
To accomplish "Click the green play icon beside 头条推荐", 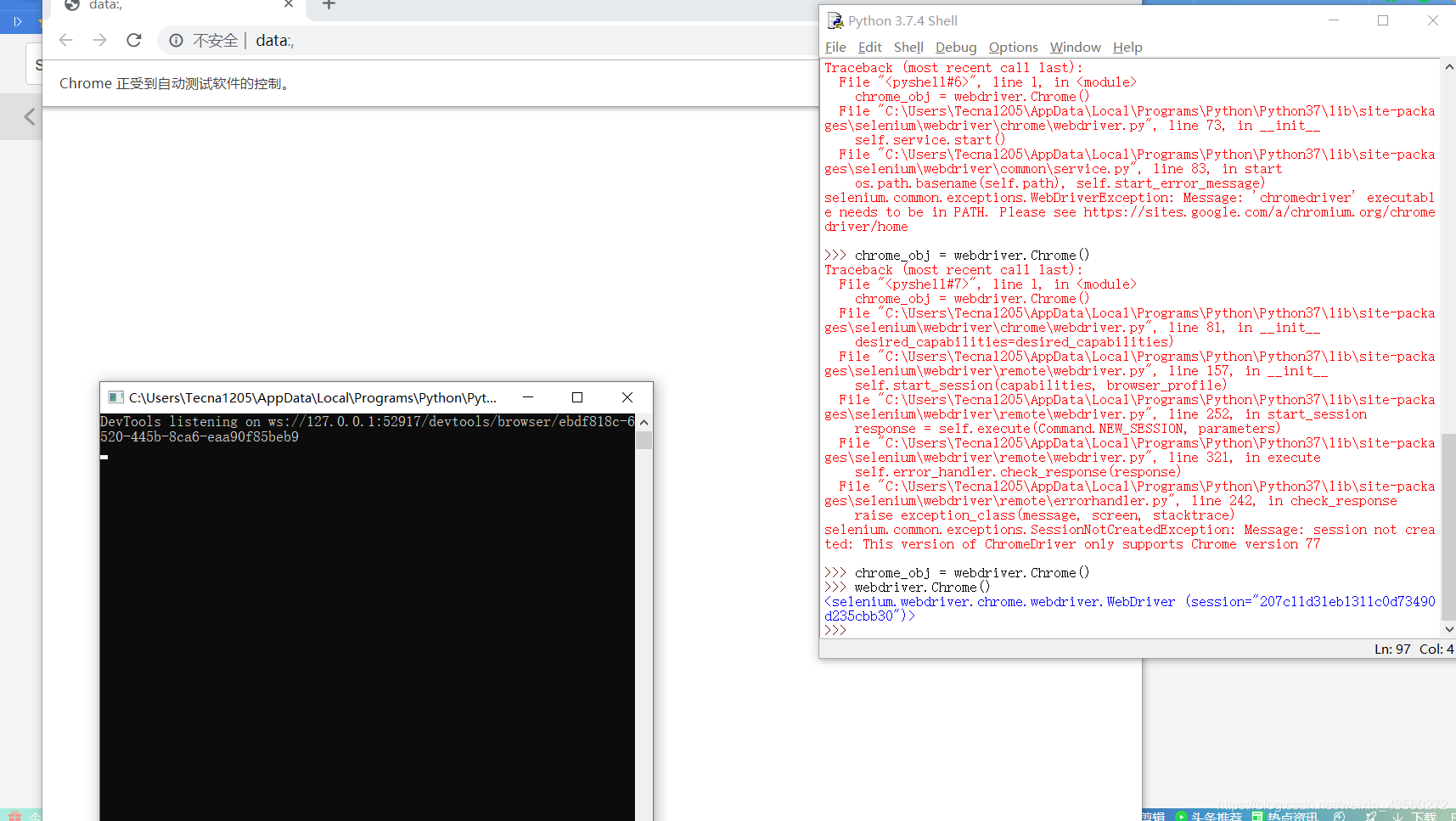I will (x=1181, y=816).
